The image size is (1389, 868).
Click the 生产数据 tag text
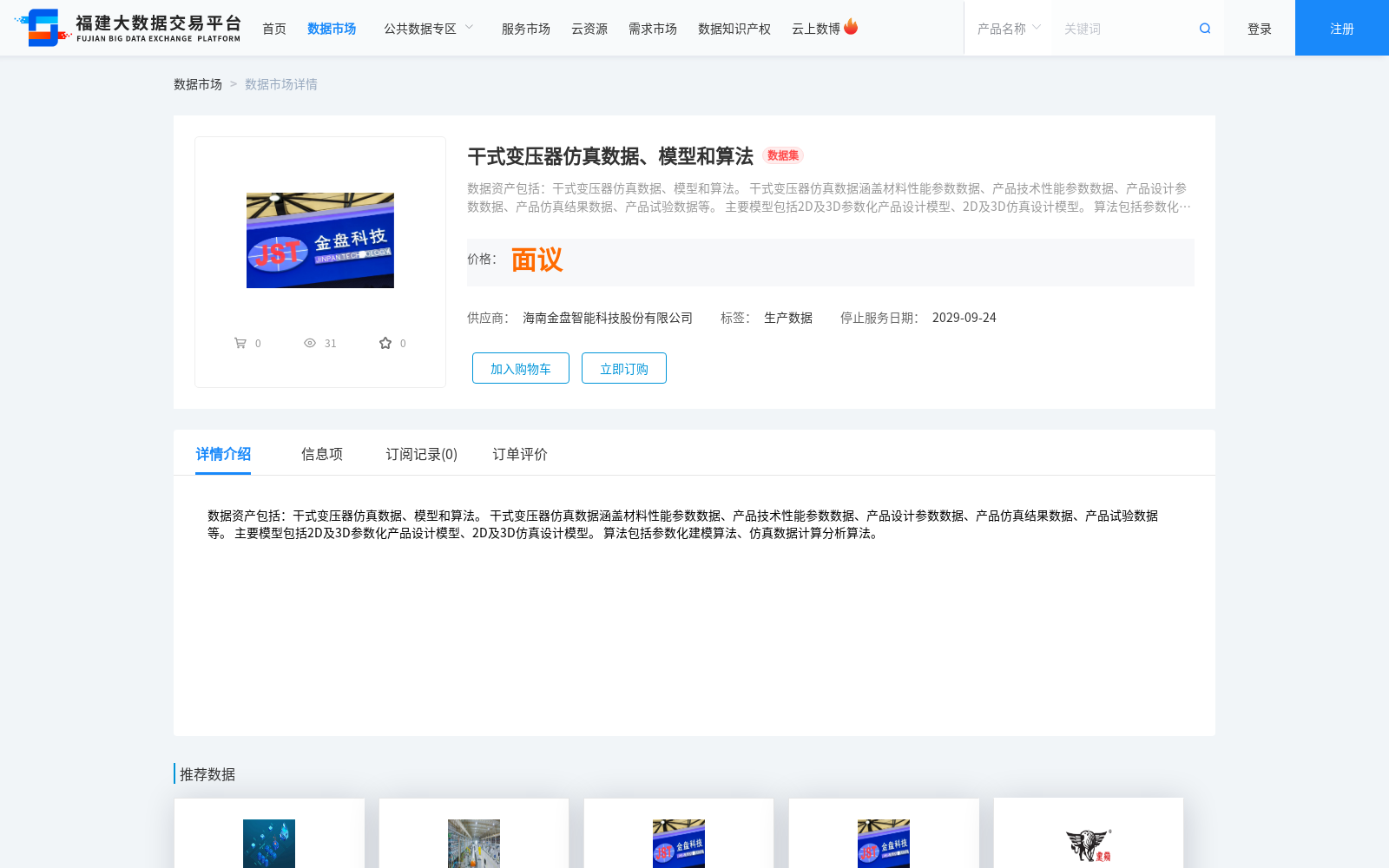[x=788, y=318]
